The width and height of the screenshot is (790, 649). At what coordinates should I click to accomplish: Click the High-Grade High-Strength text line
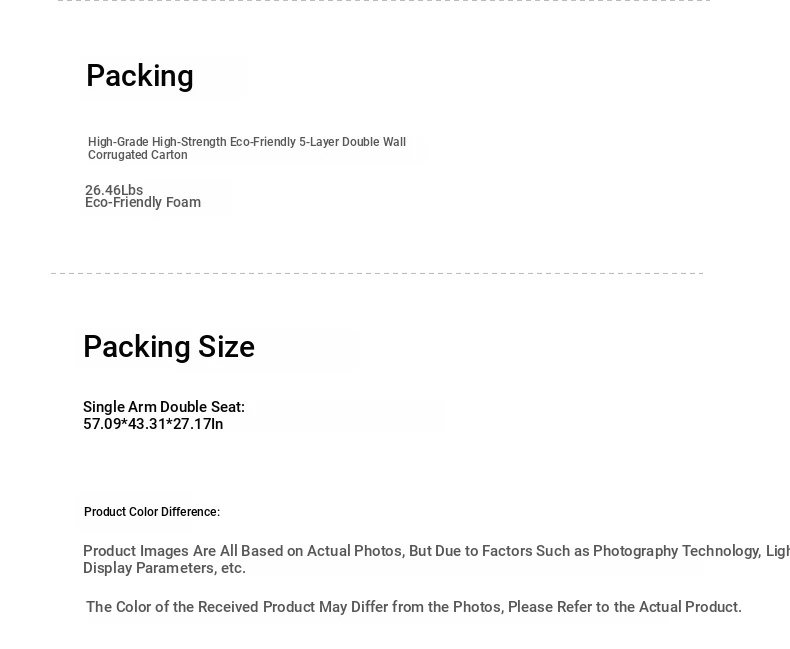click(x=247, y=142)
